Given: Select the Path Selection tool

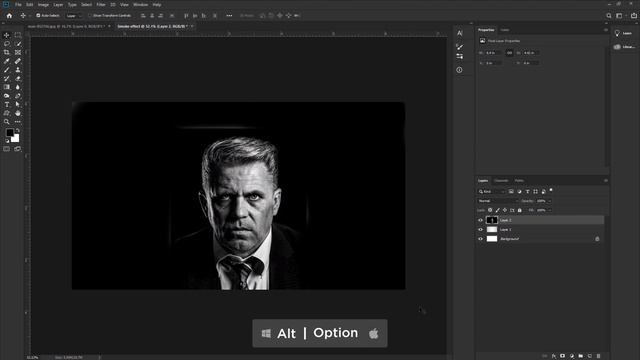Looking at the screenshot, I should (18, 104).
